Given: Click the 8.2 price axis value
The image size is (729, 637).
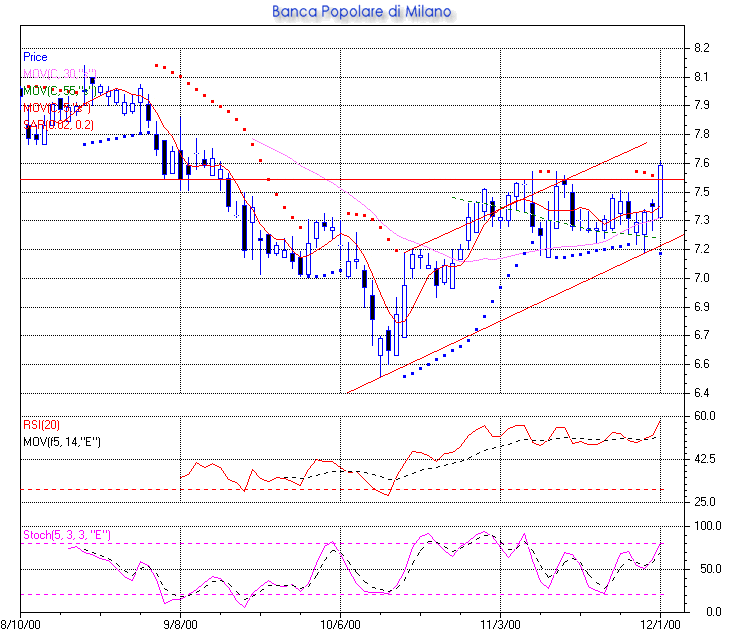Looking at the screenshot, I should pos(702,48).
